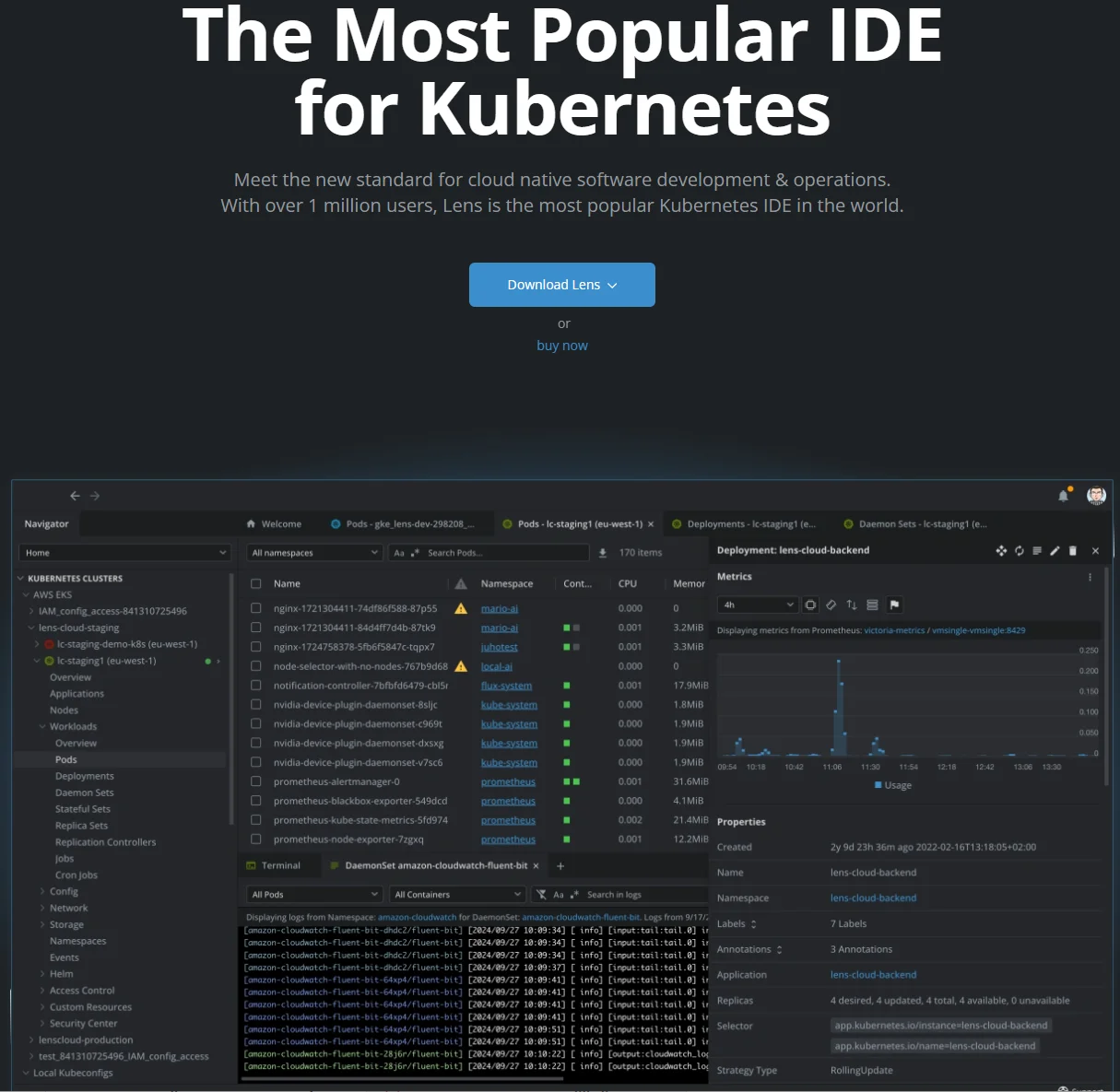This screenshot has height=1092, width=1120.
Task: Check the prometheus-node-exporter-7zgxq pod
Action: [x=256, y=840]
